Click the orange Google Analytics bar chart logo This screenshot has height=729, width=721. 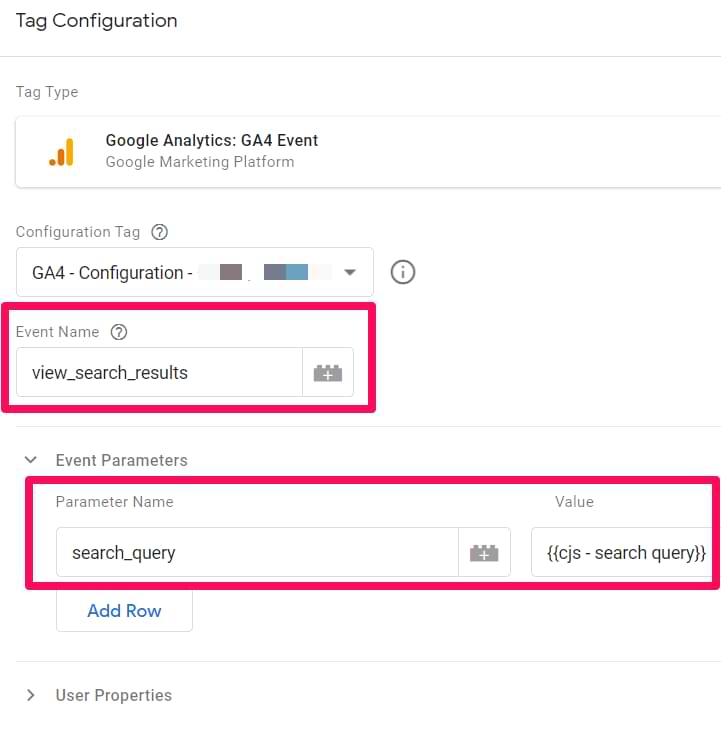pyautogui.click(x=61, y=151)
